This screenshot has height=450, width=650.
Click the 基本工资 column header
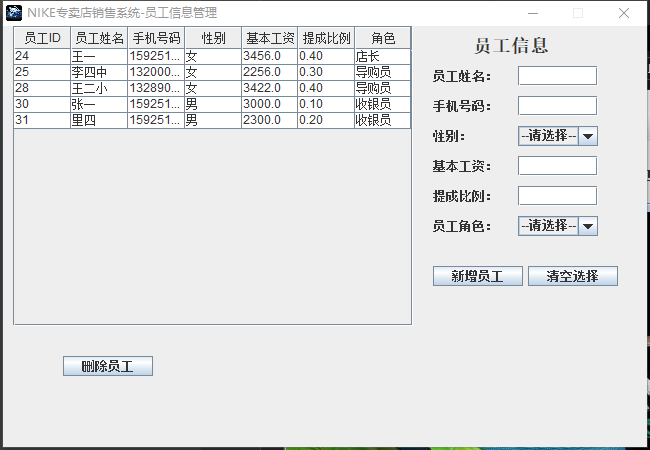270,38
